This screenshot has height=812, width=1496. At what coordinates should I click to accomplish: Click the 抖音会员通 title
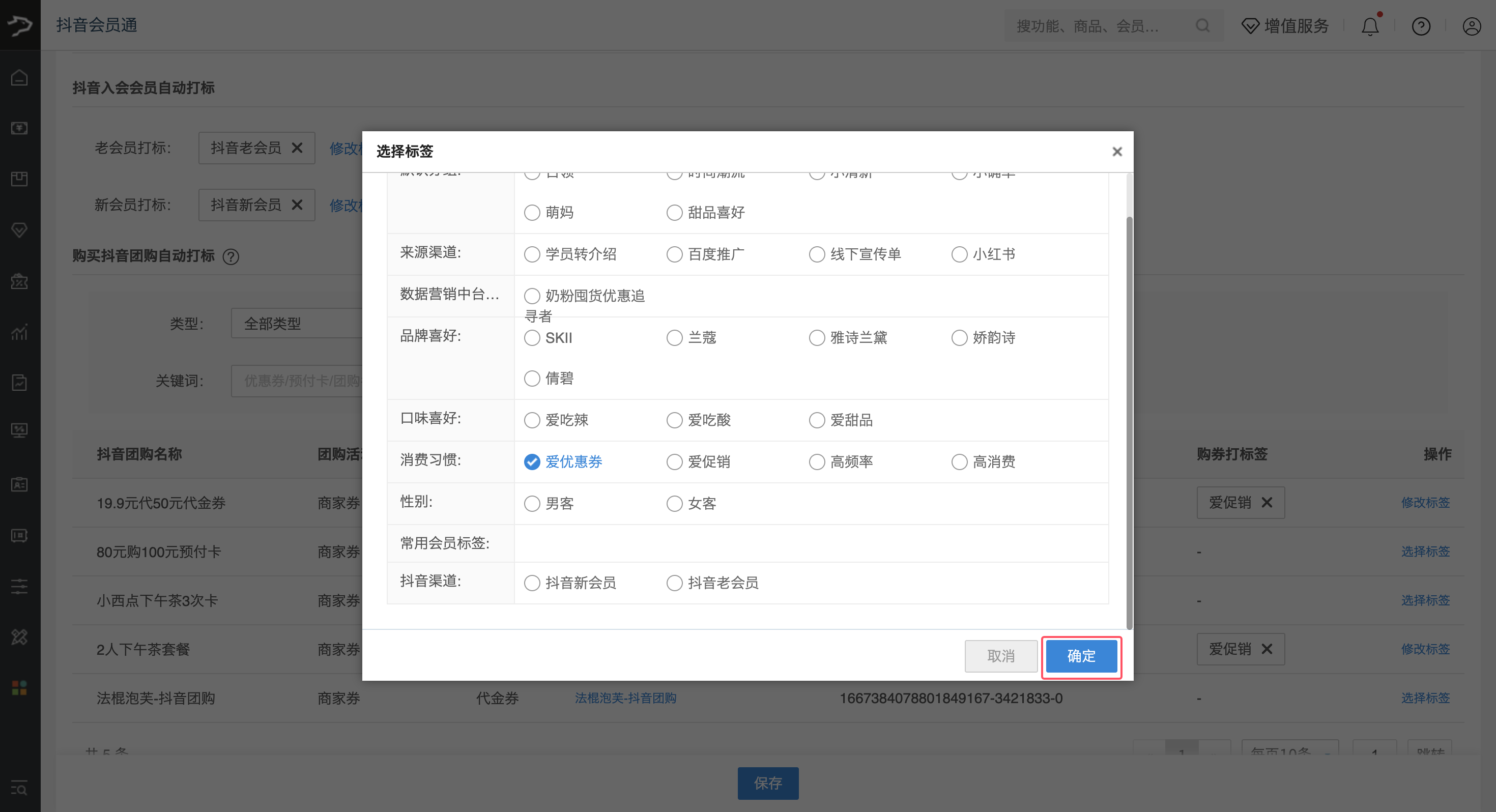(96, 25)
